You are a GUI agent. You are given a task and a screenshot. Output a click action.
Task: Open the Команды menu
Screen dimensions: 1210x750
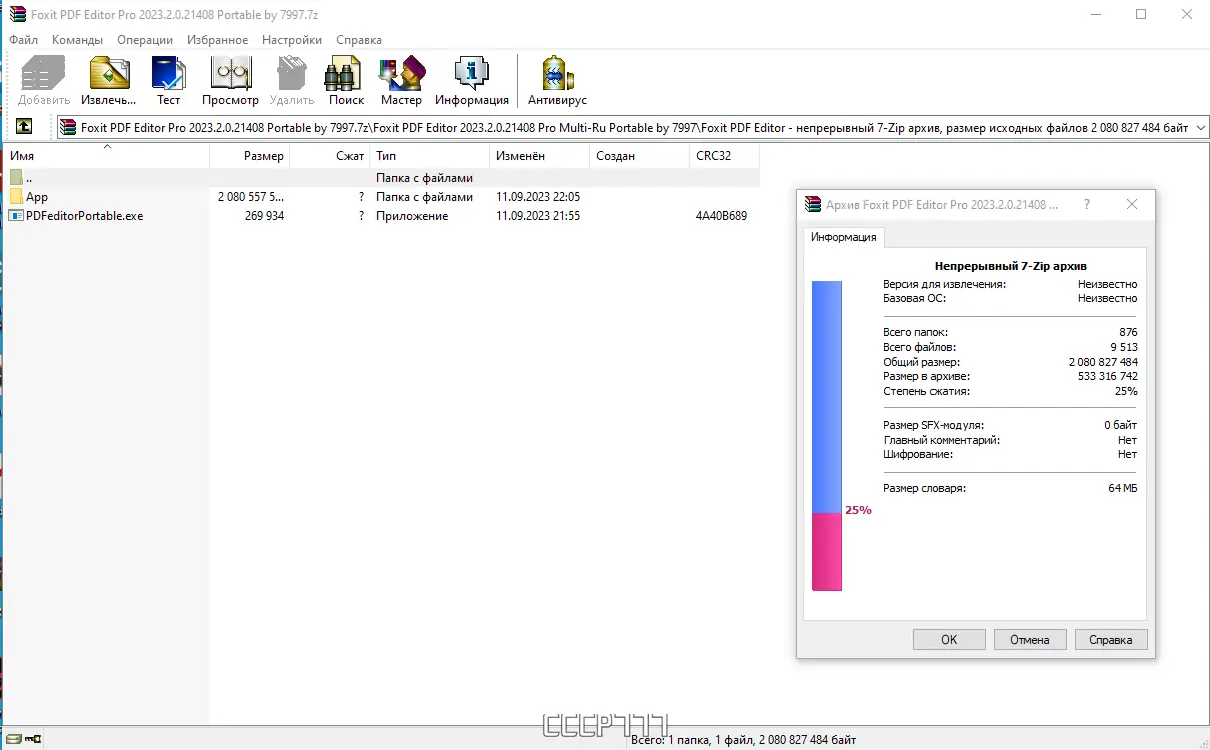pyautogui.click(x=77, y=40)
